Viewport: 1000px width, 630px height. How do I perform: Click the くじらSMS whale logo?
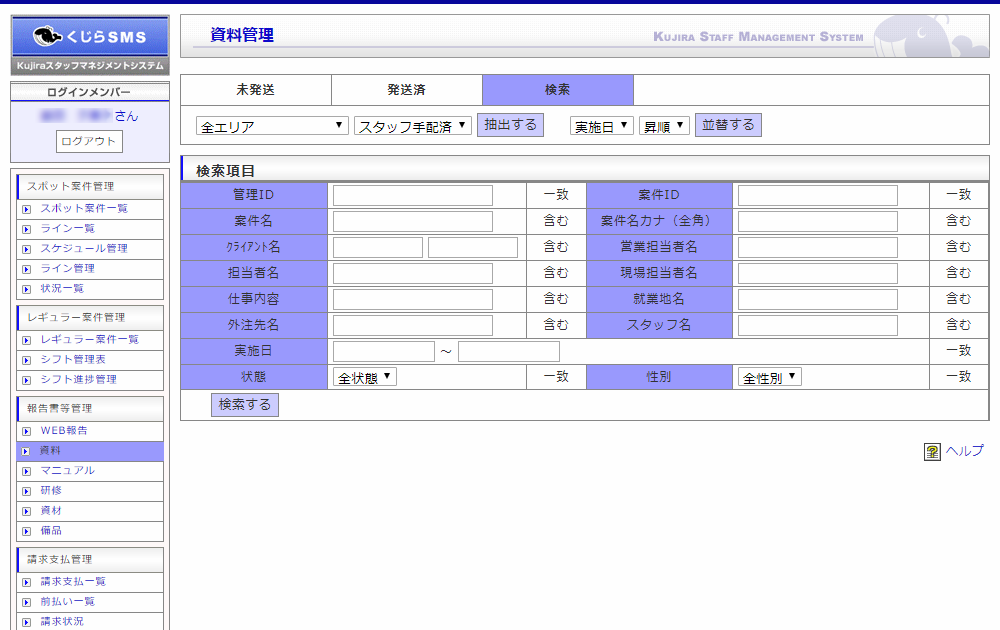pos(90,45)
